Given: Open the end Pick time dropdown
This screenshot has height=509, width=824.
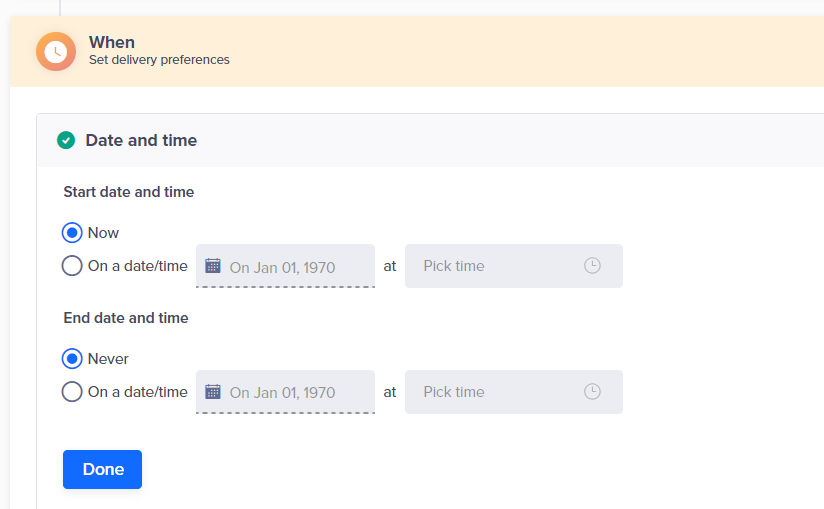Looking at the screenshot, I should (513, 392).
